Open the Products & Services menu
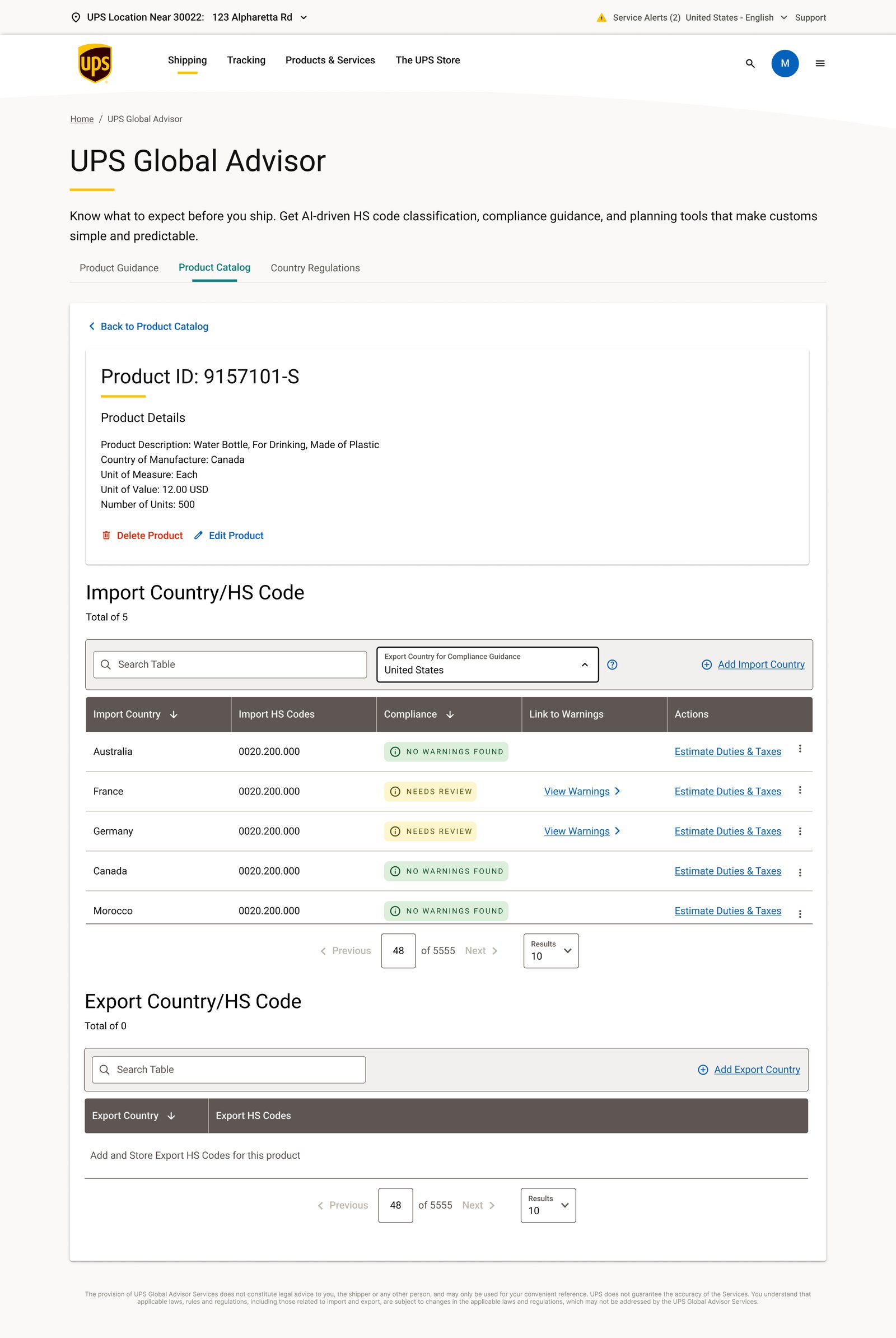Screen dimensions: 896x1338 tap(330, 60)
